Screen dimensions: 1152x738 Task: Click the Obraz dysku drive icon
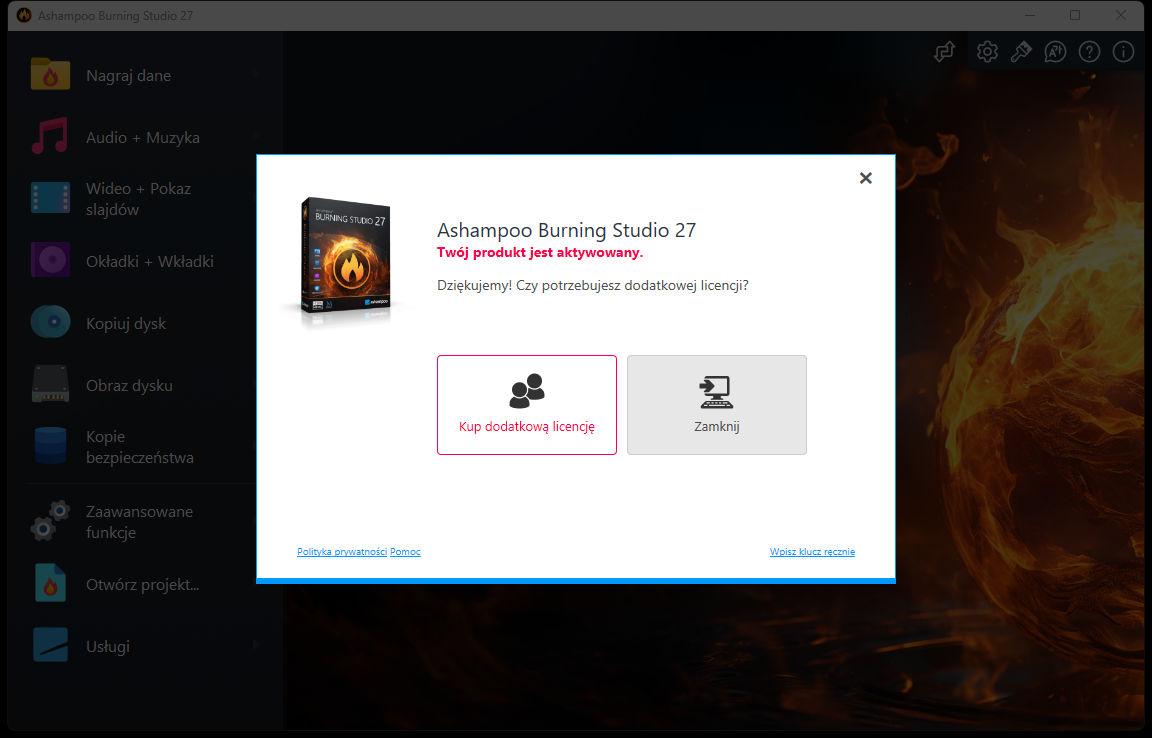click(x=50, y=384)
